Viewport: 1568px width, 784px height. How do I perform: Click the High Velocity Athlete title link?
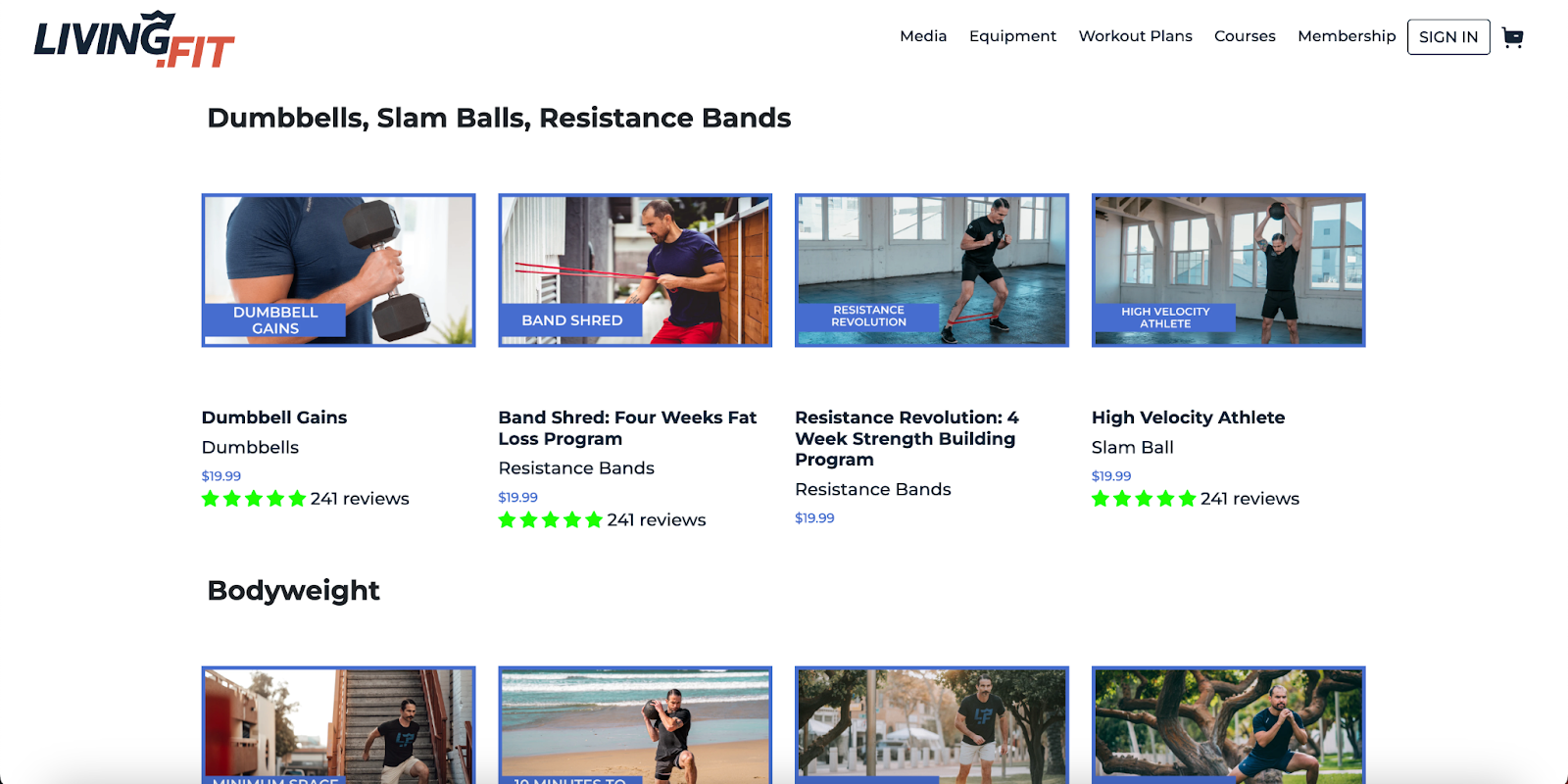1188,417
